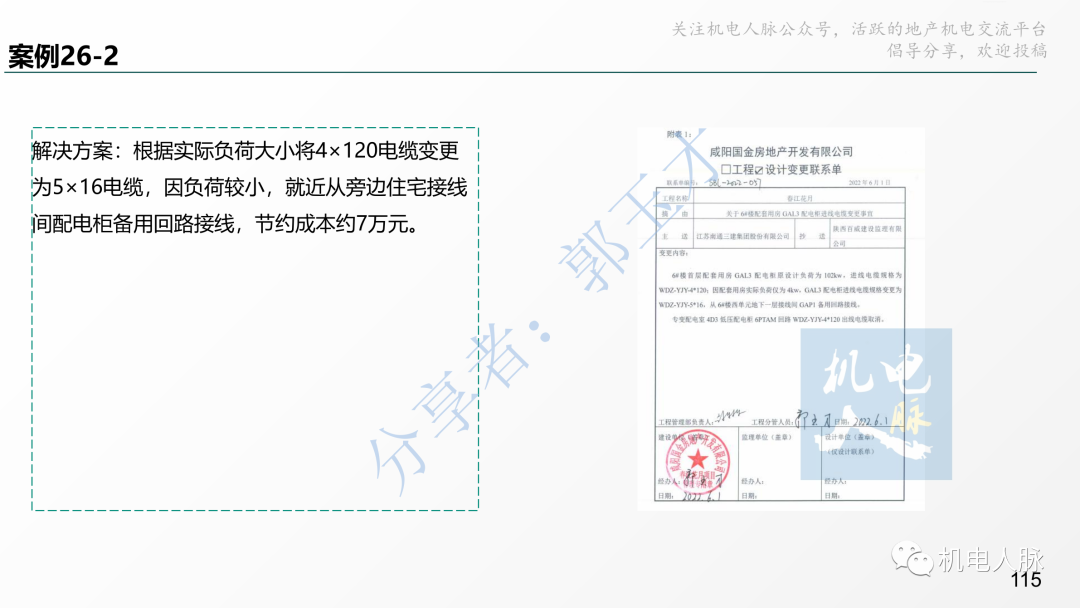Select the text line starting 间配电柜备用回路
Screen dimensions: 1080x608
click(x=226, y=224)
